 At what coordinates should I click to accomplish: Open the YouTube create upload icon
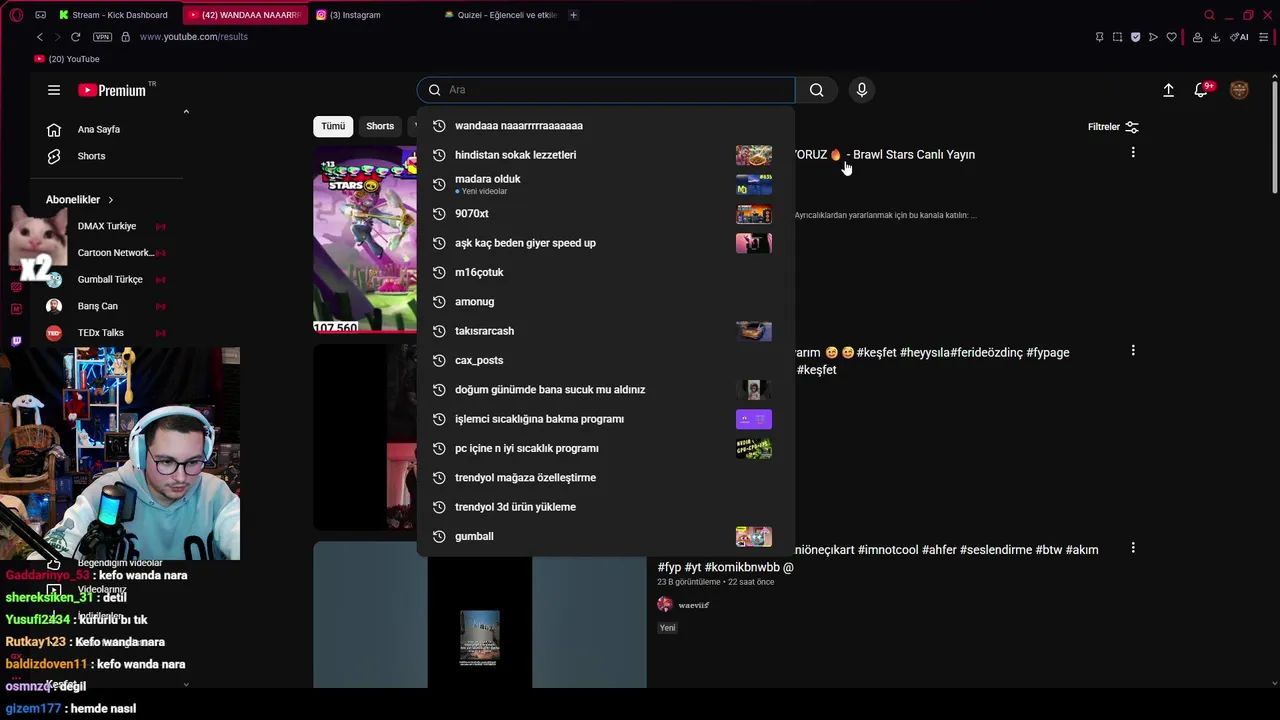1168,90
